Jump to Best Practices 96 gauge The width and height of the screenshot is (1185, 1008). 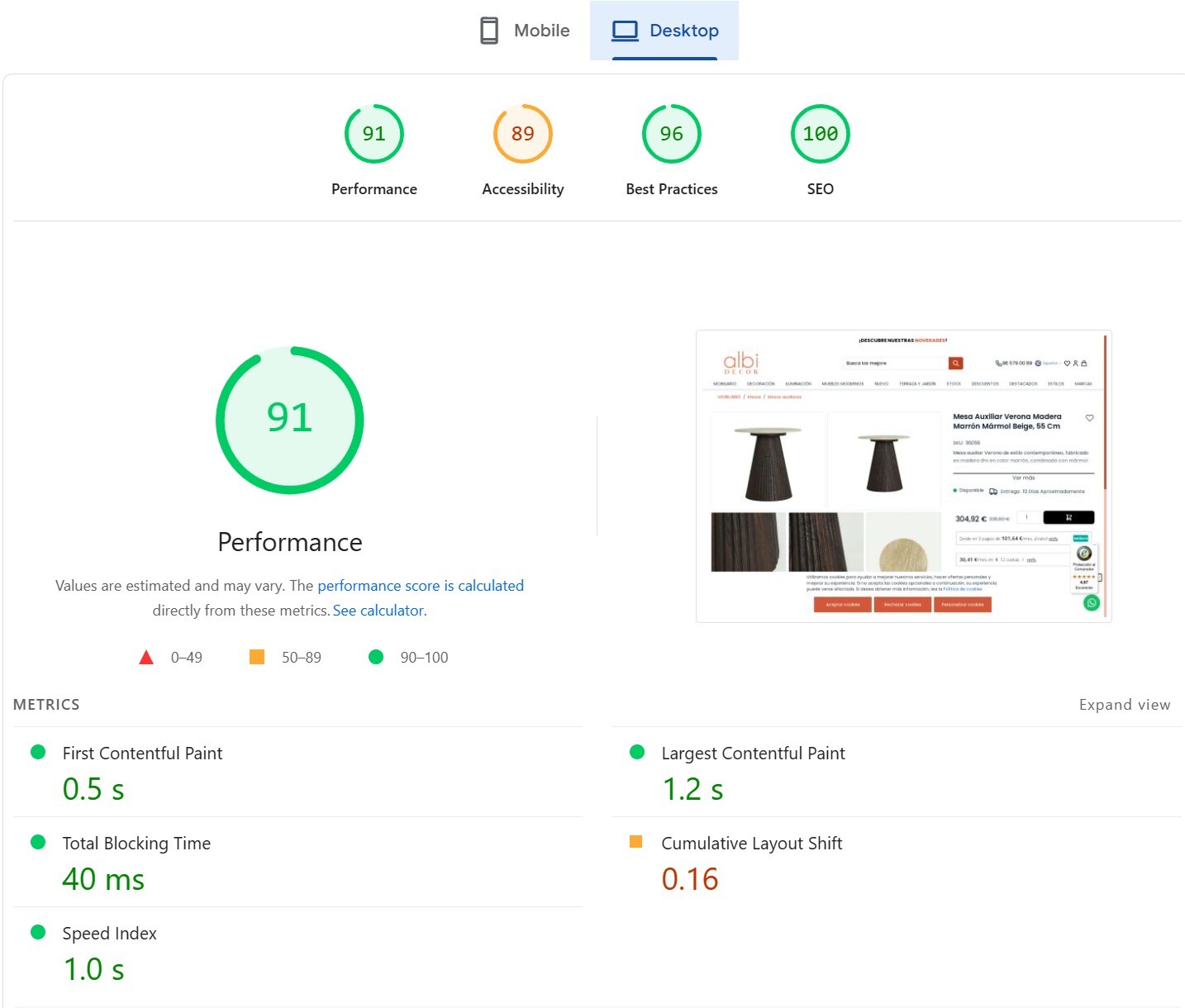671,134
